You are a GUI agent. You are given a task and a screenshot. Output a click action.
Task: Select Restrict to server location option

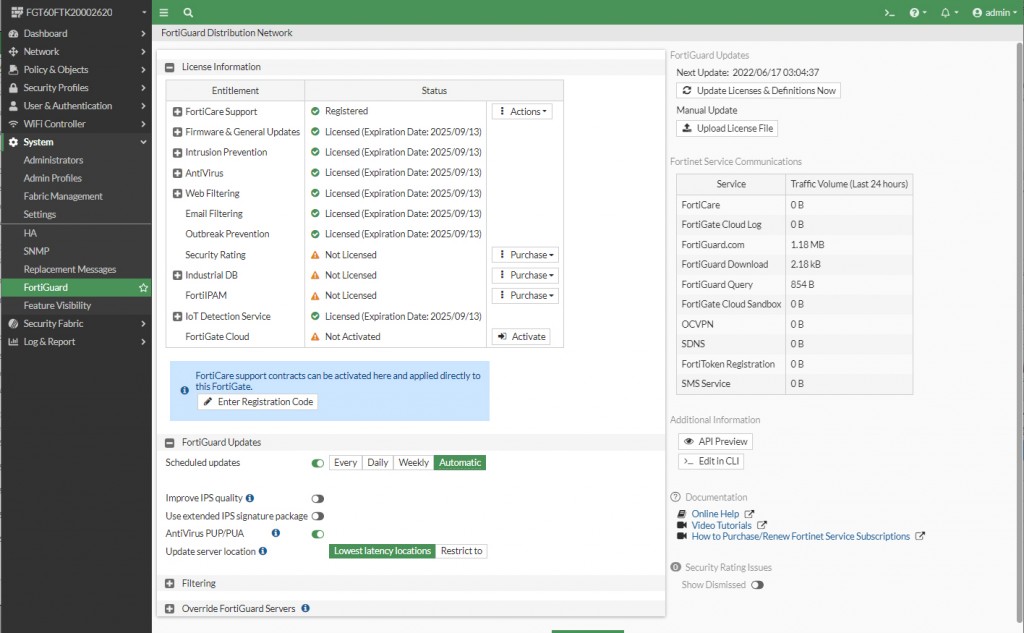(461, 551)
